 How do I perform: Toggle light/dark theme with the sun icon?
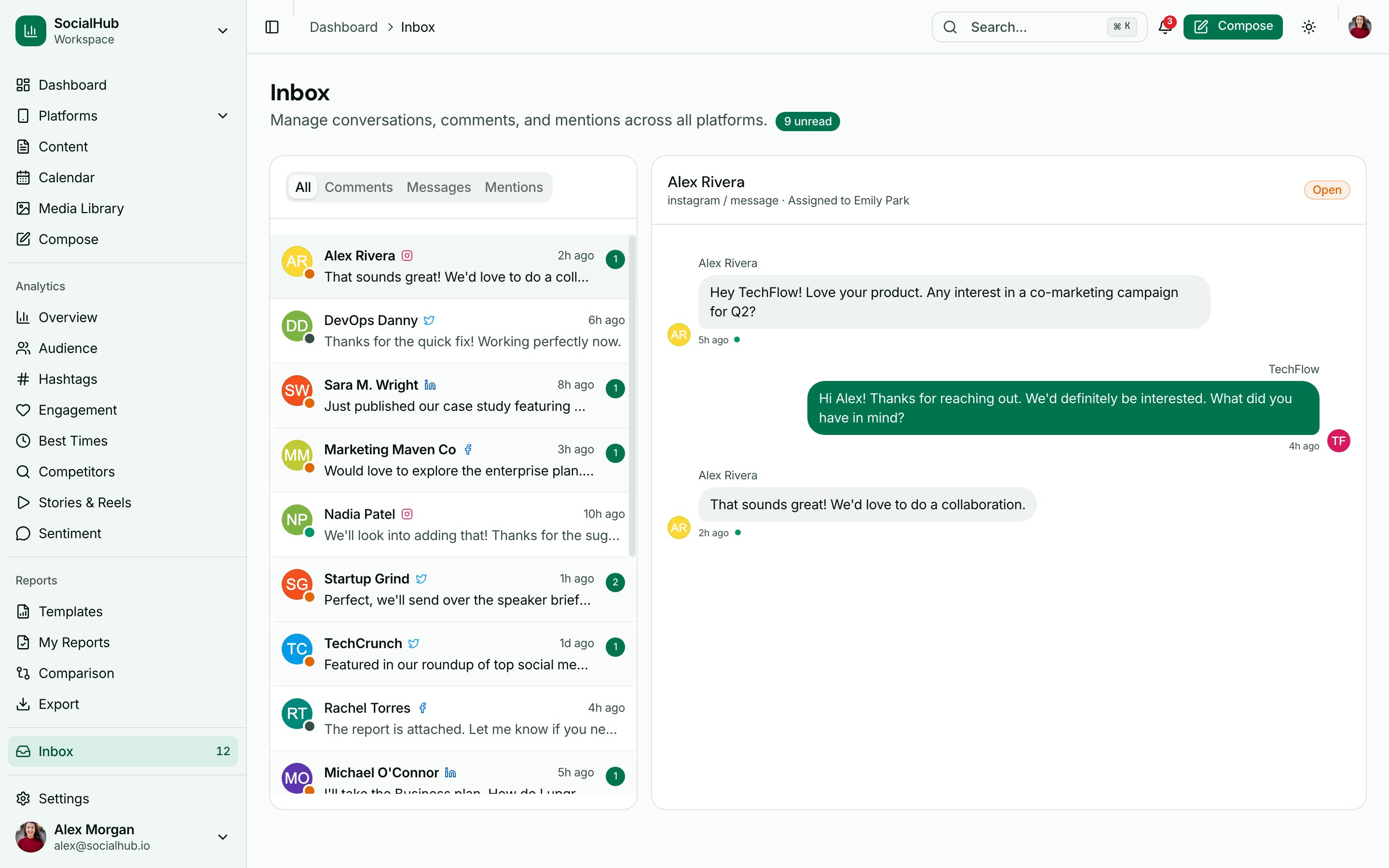1308,27
